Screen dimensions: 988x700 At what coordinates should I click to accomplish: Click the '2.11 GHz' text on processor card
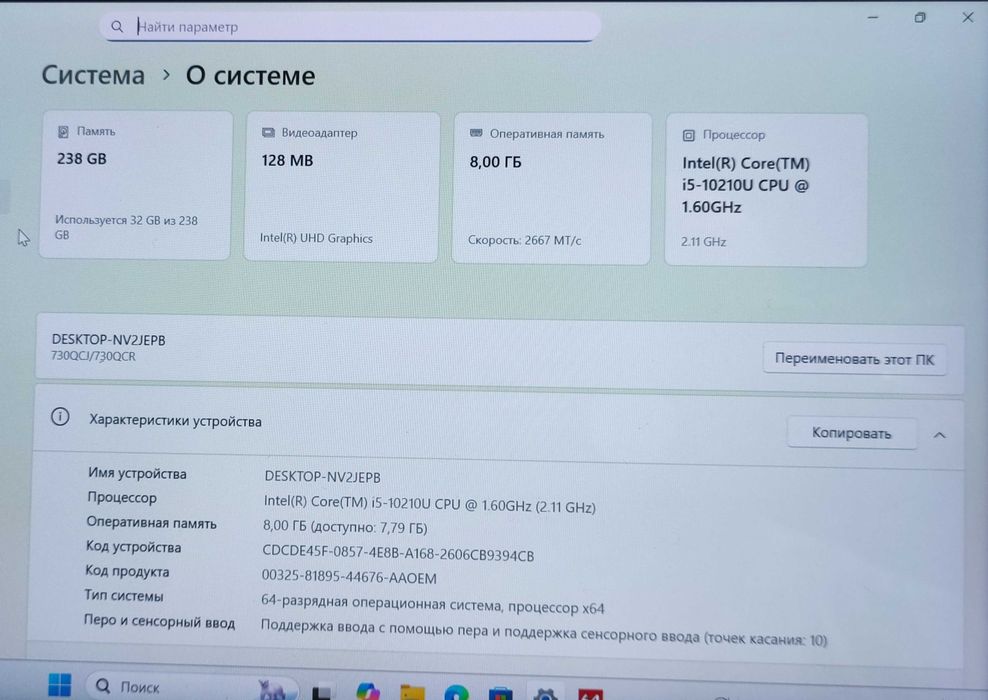703,241
